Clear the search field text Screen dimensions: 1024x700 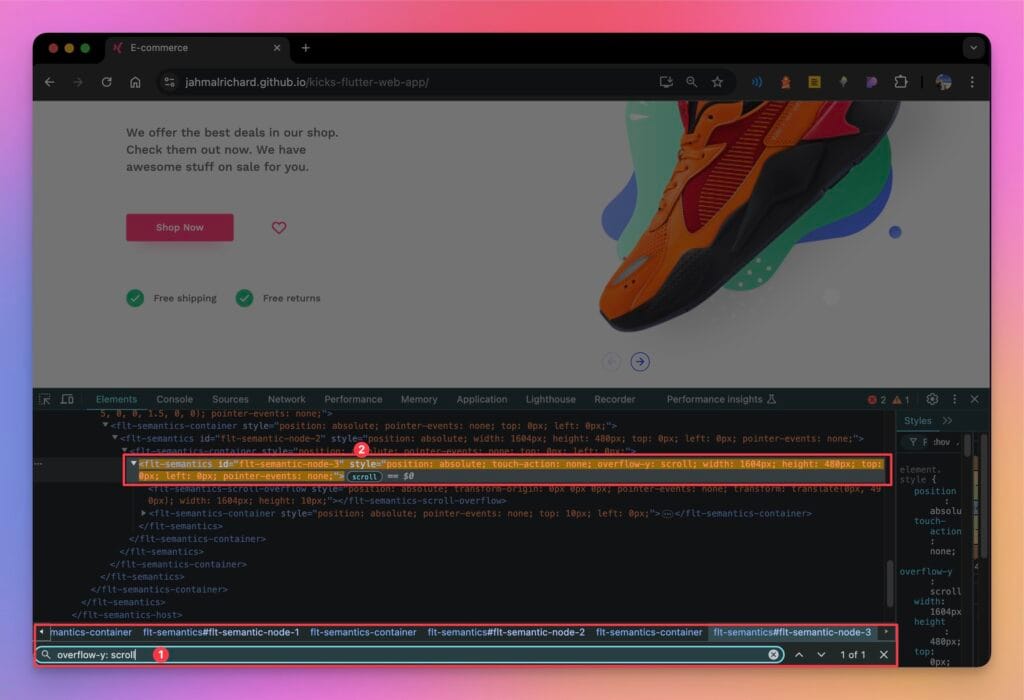click(x=773, y=654)
